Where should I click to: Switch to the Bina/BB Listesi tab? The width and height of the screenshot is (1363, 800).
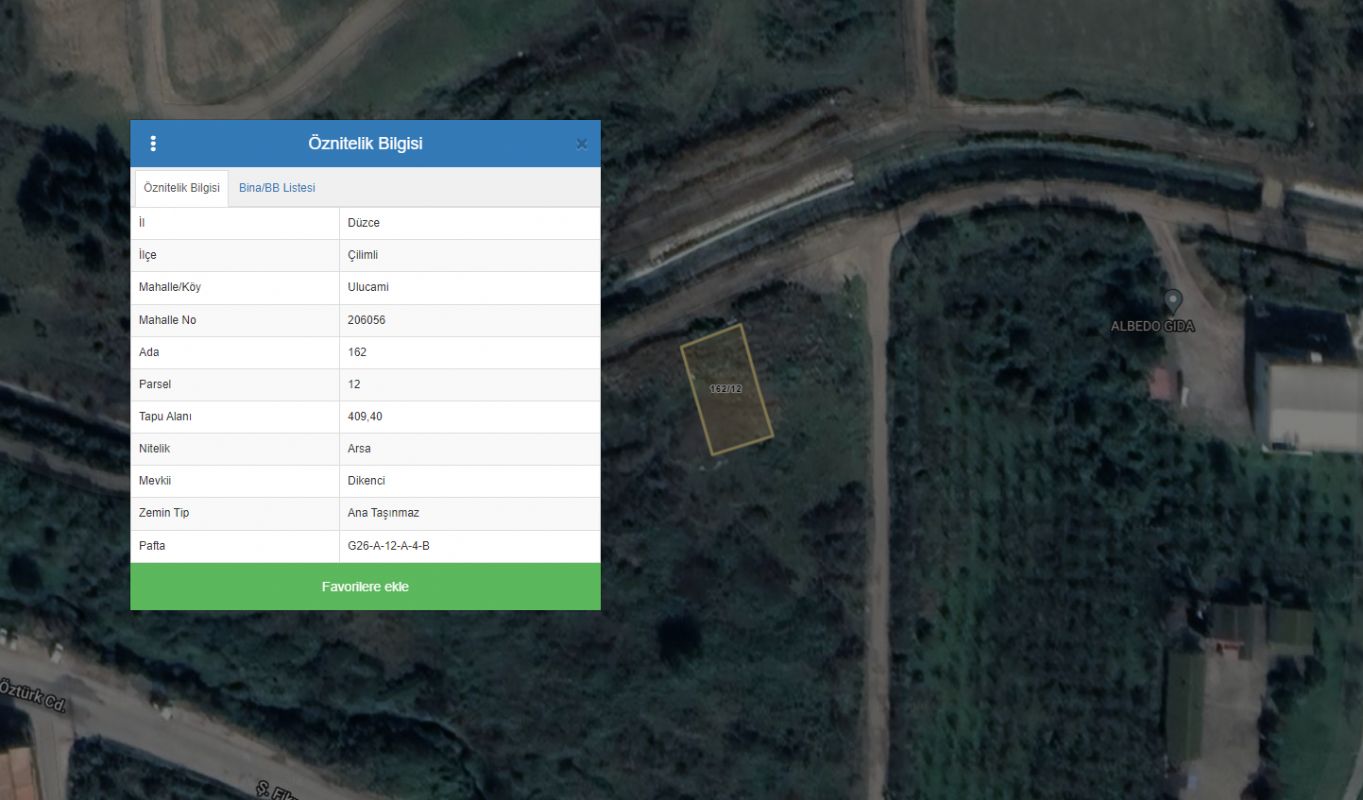[277, 188]
